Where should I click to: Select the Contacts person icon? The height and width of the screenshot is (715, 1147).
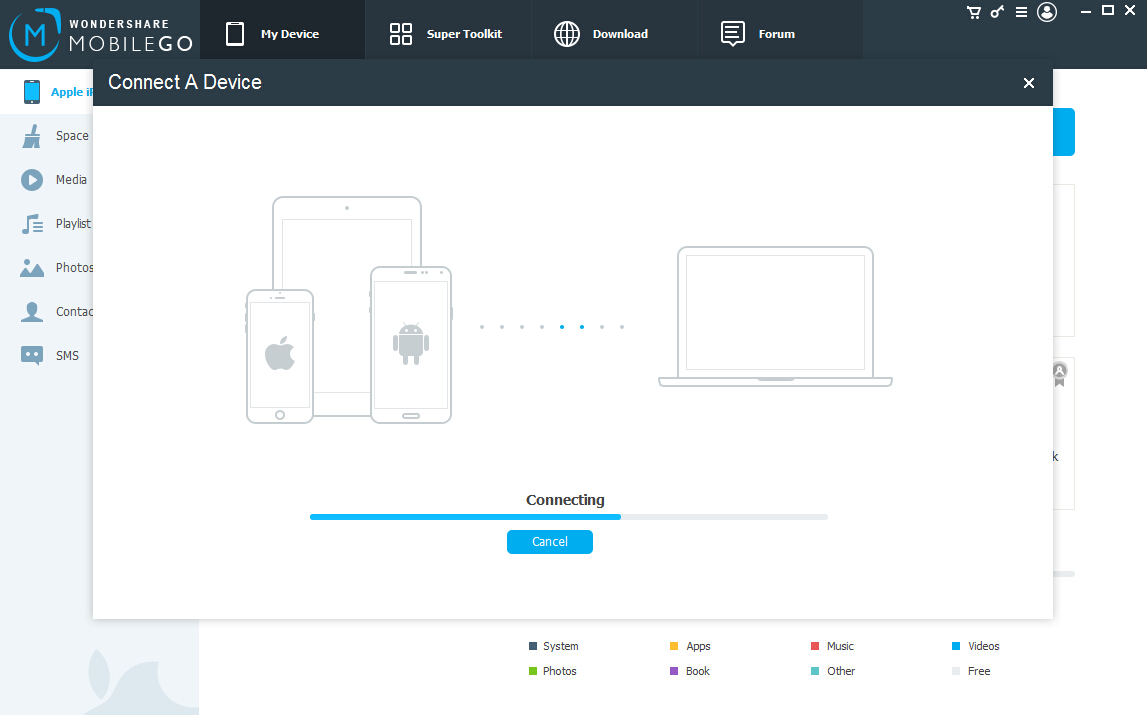coord(32,312)
